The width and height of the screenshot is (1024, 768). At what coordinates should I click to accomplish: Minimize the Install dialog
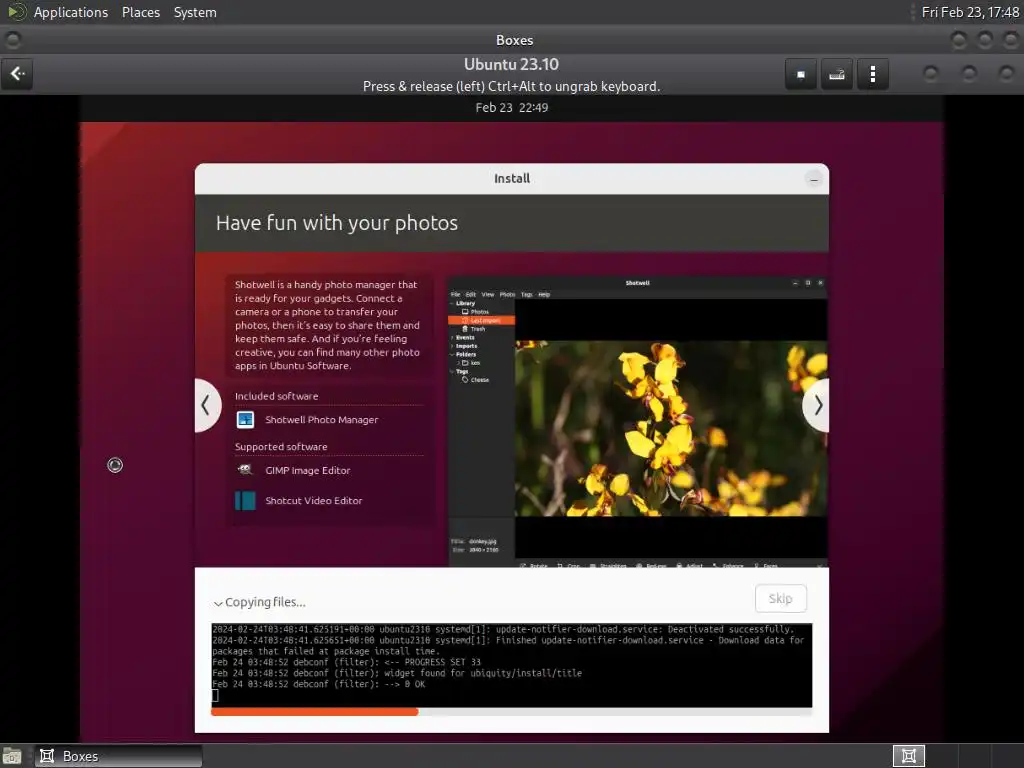(x=814, y=179)
